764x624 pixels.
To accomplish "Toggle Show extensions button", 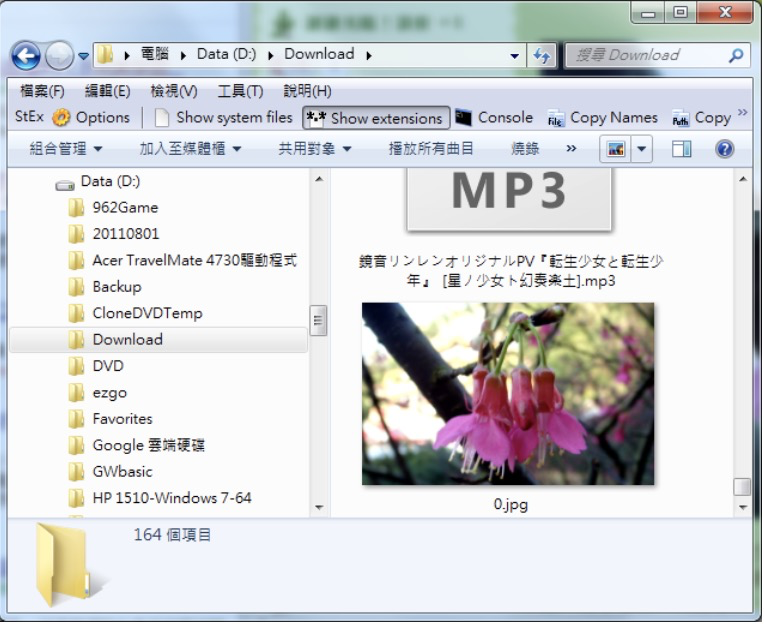I will (376, 118).
